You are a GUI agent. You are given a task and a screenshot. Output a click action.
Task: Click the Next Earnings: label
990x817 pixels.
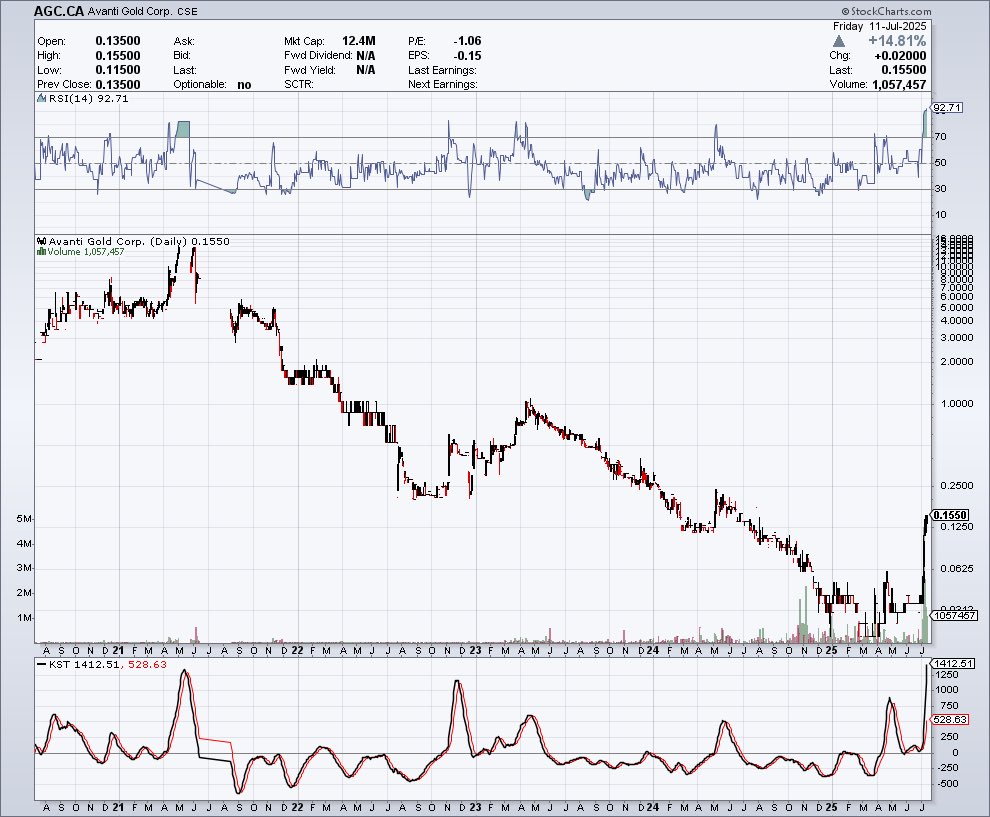(x=443, y=85)
